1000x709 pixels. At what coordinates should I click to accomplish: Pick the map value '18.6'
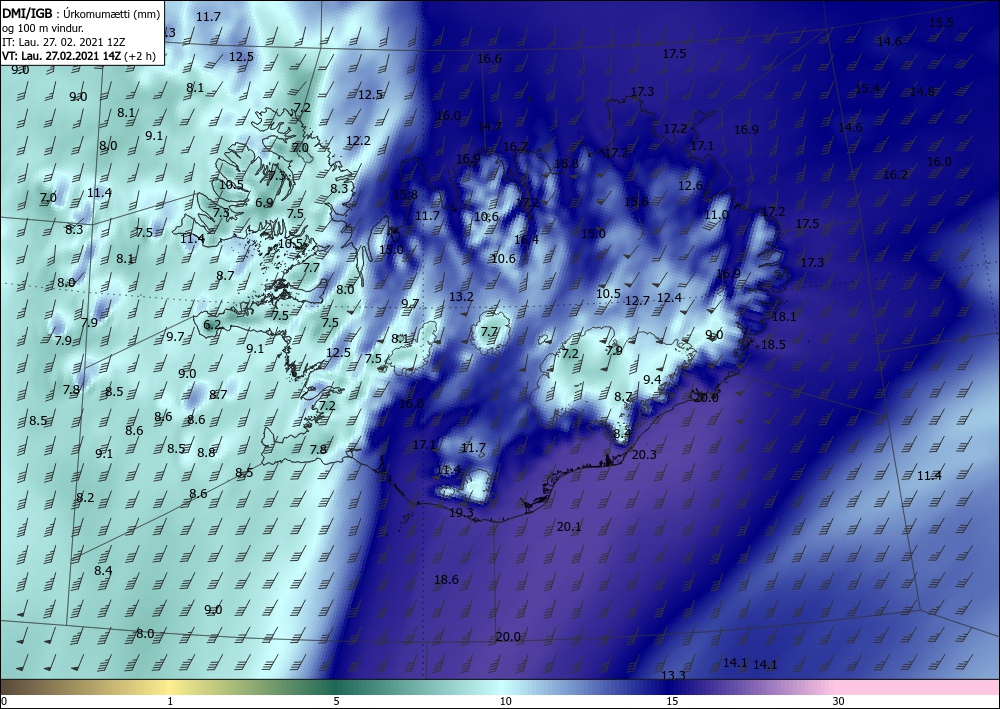446,580
